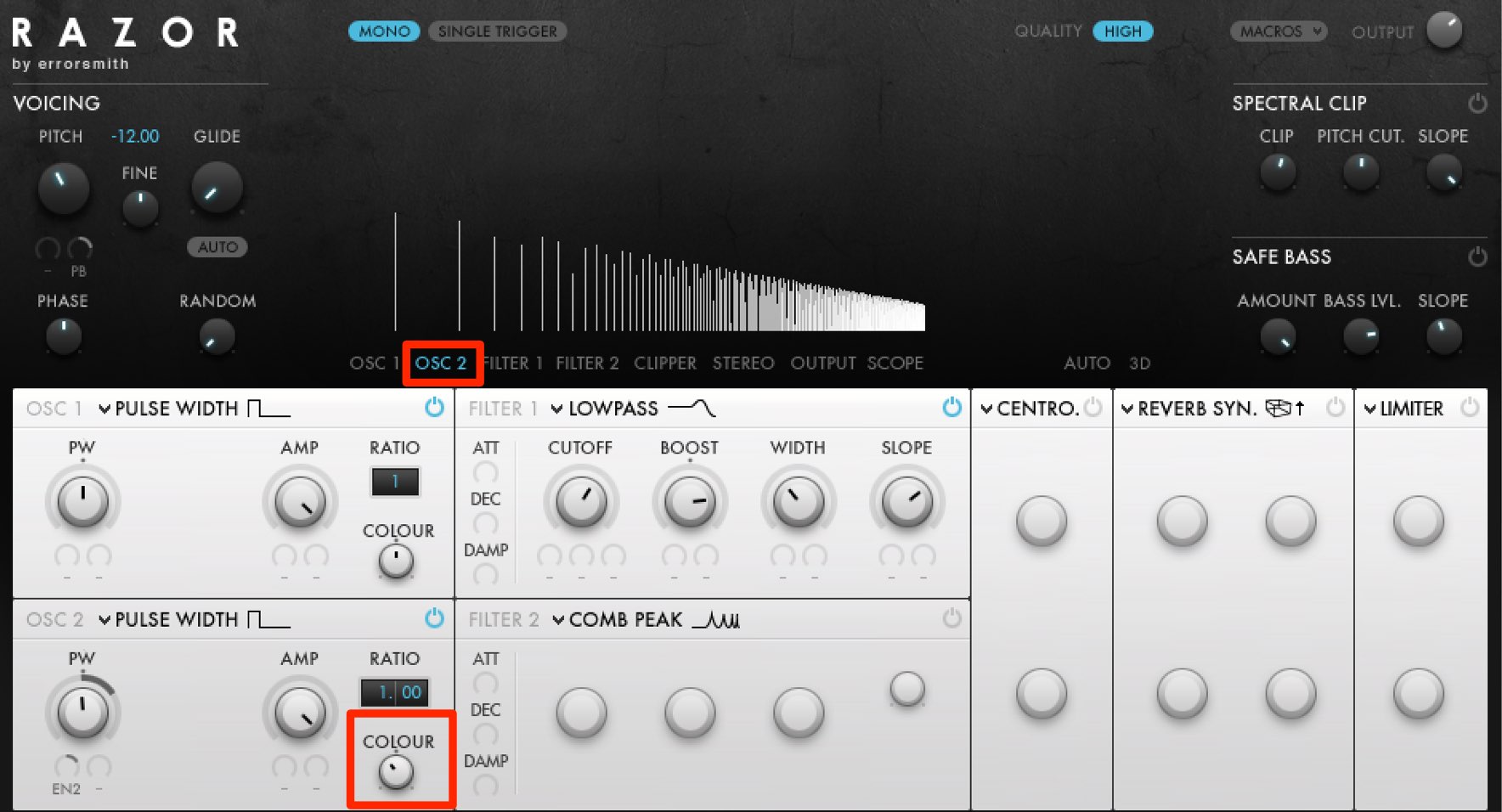Image resolution: width=1502 pixels, height=812 pixels.
Task: Select the Filter 2 display tab
Action: coord(587,363)
